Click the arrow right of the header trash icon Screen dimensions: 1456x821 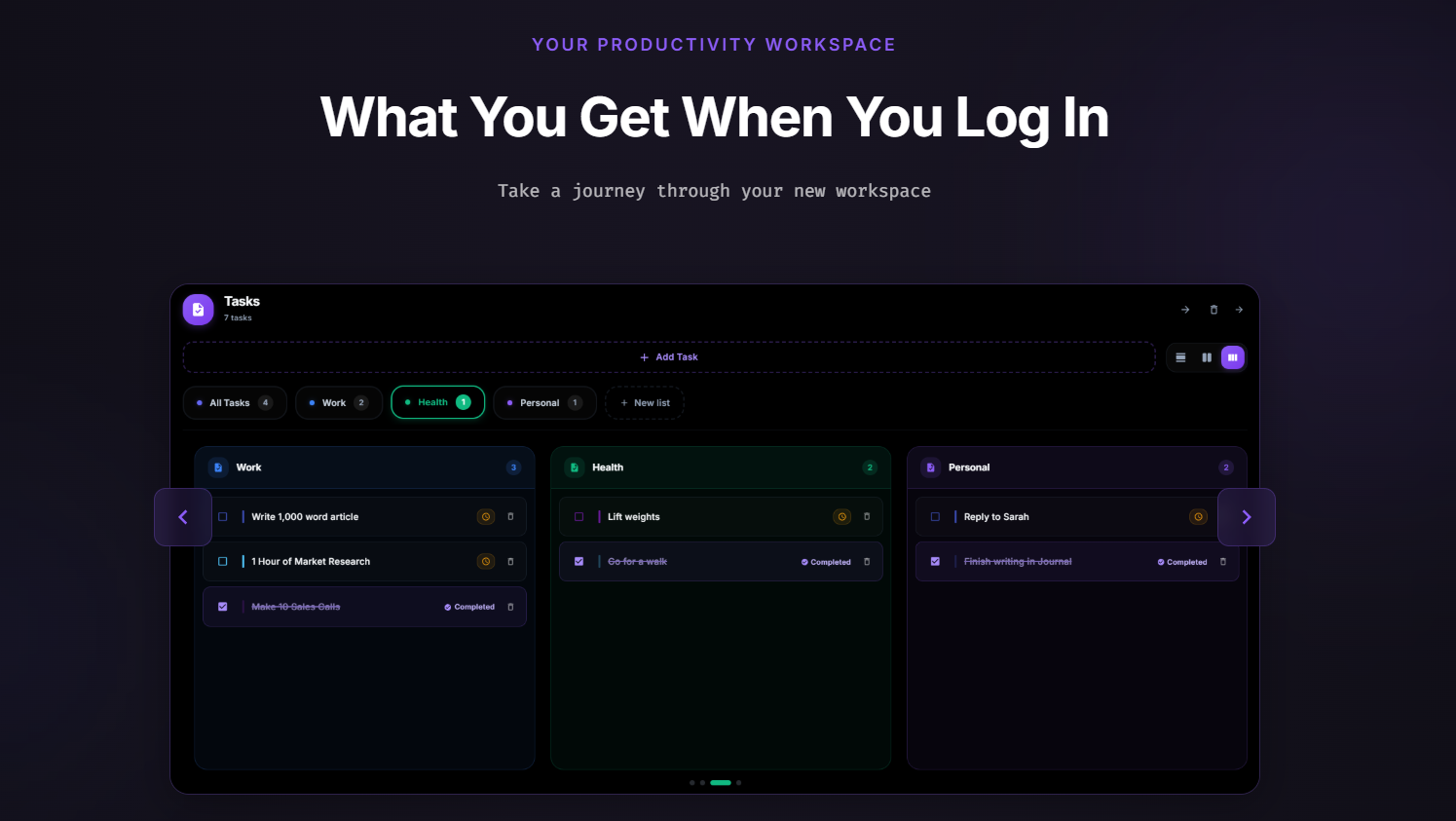click(1239, 310)
